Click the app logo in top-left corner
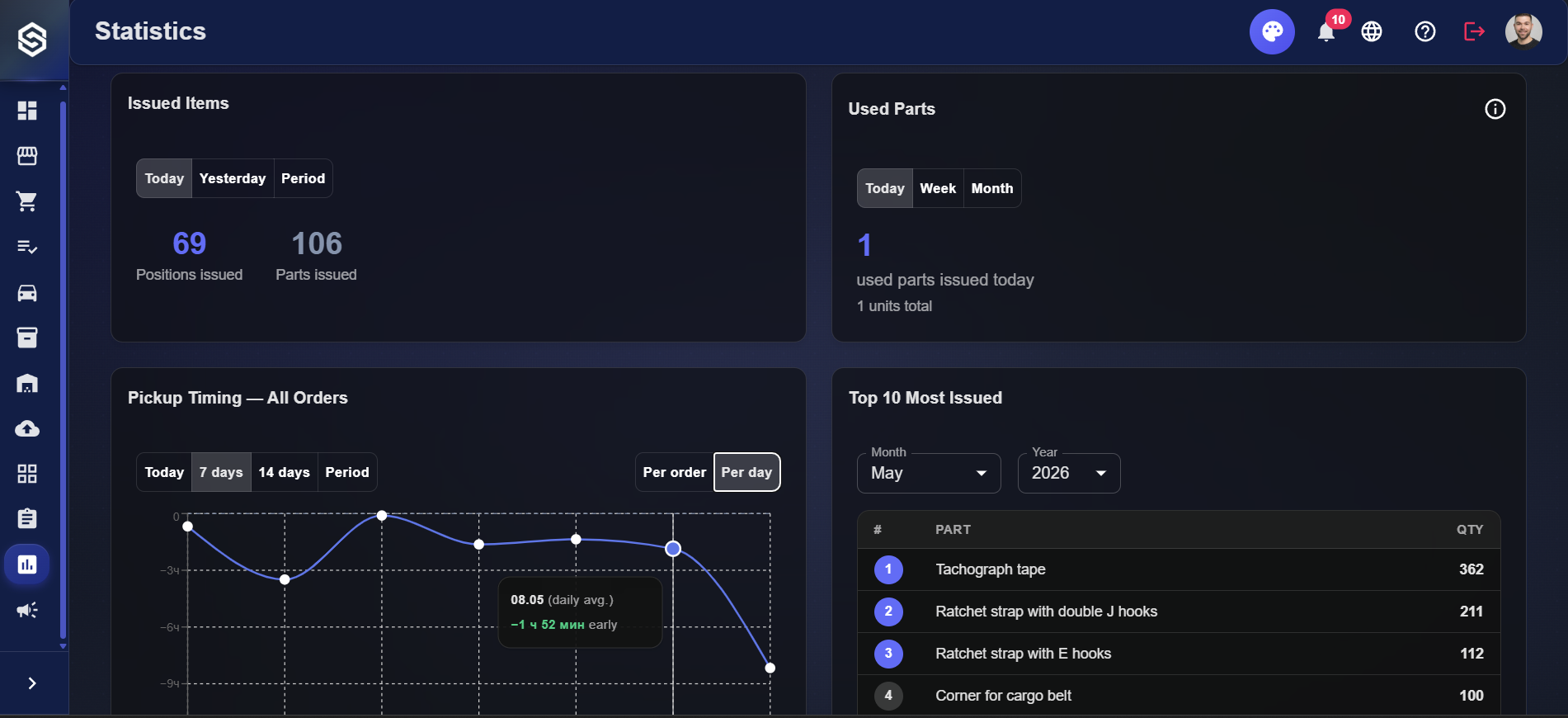1568x718 pixels. 32,40
